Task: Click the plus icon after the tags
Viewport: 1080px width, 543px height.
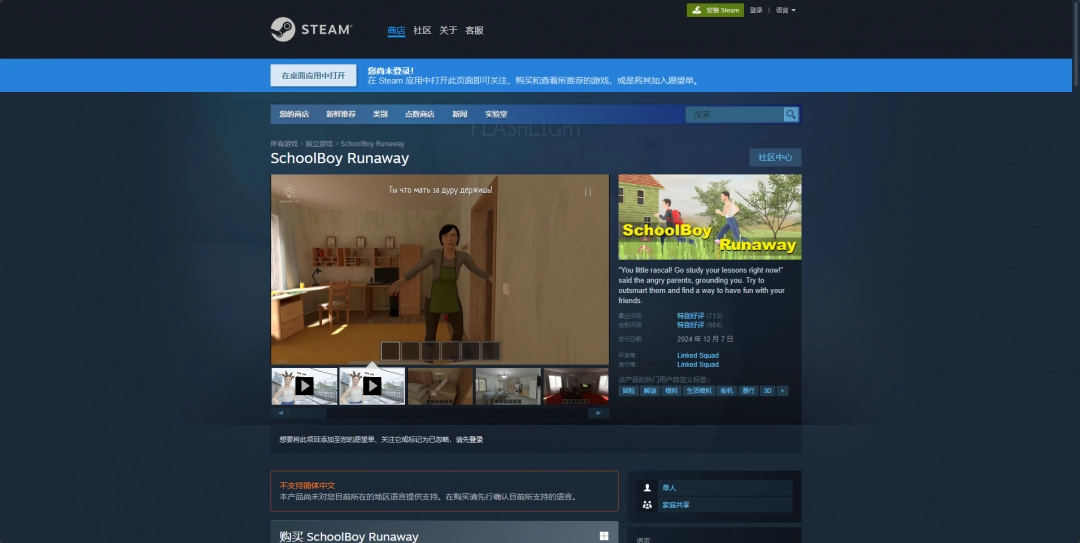Action: [783, 391]
